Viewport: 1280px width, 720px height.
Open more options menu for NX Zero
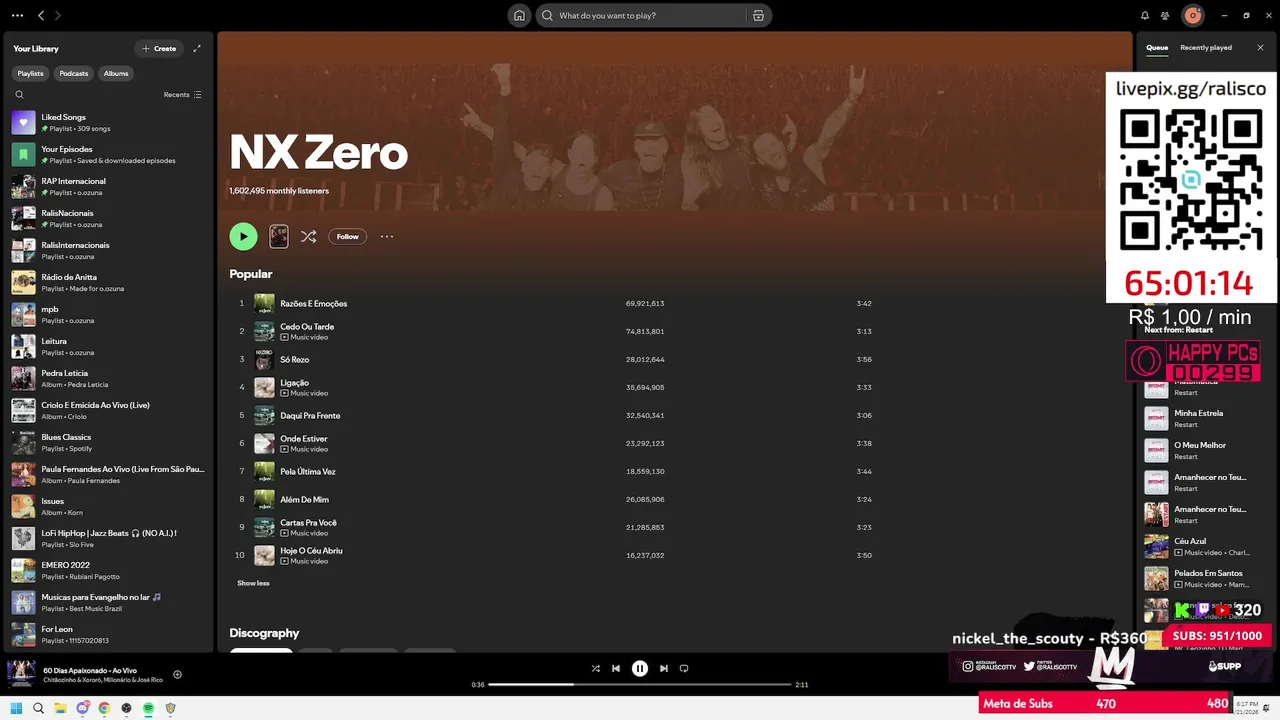click(x=387, y=236)
